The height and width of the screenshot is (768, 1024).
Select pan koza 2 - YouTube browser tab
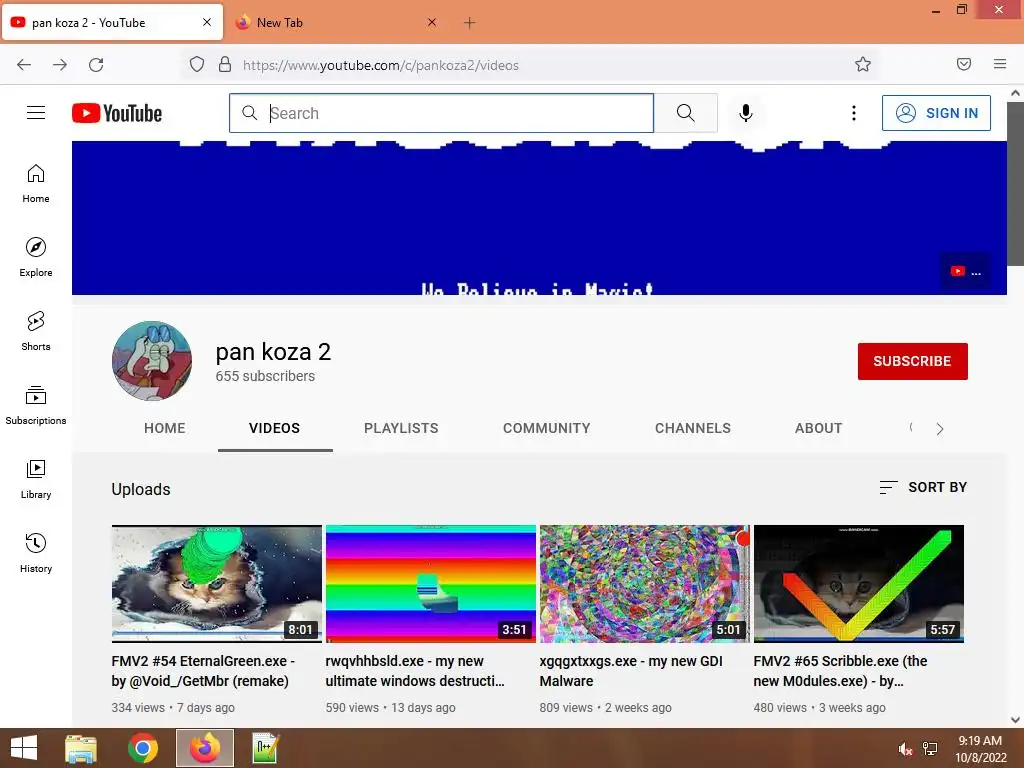(112, 23)
